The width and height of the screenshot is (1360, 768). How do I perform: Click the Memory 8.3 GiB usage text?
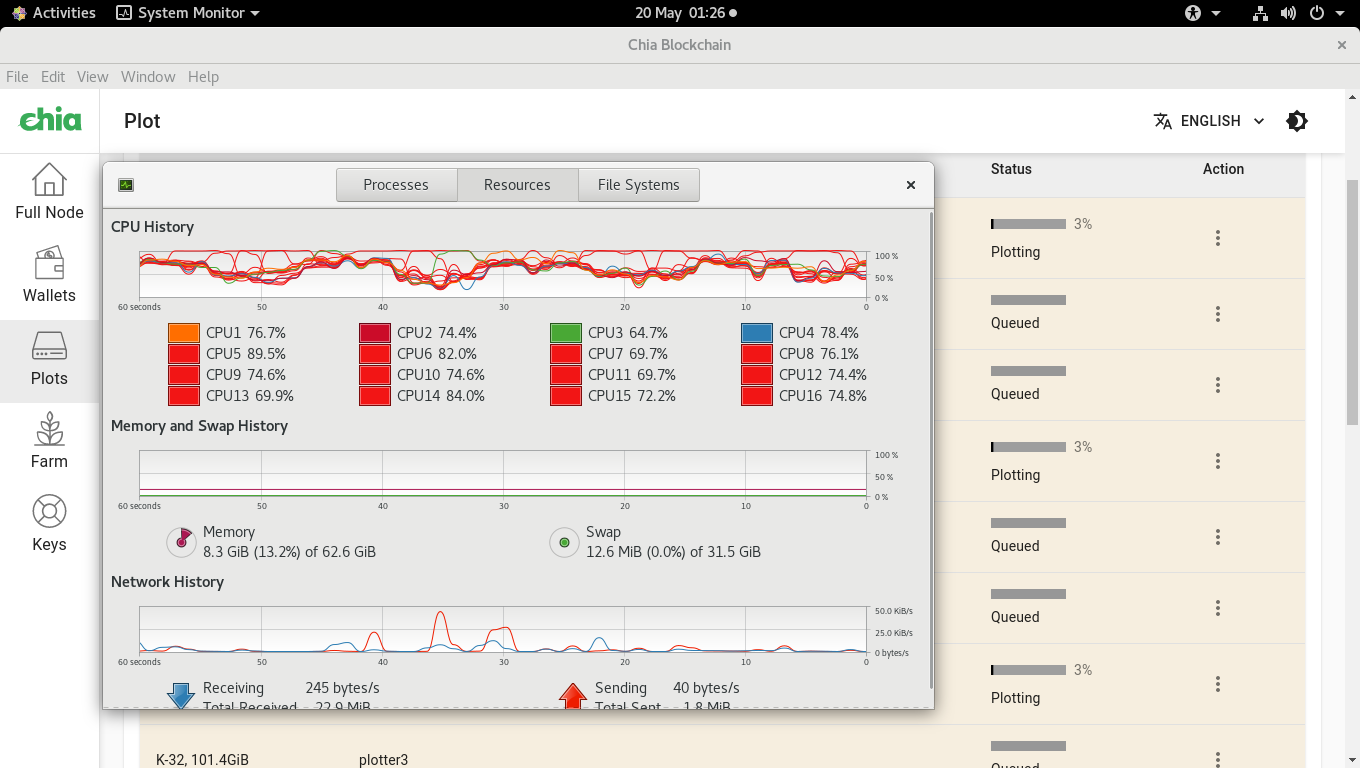coord(289,551)
